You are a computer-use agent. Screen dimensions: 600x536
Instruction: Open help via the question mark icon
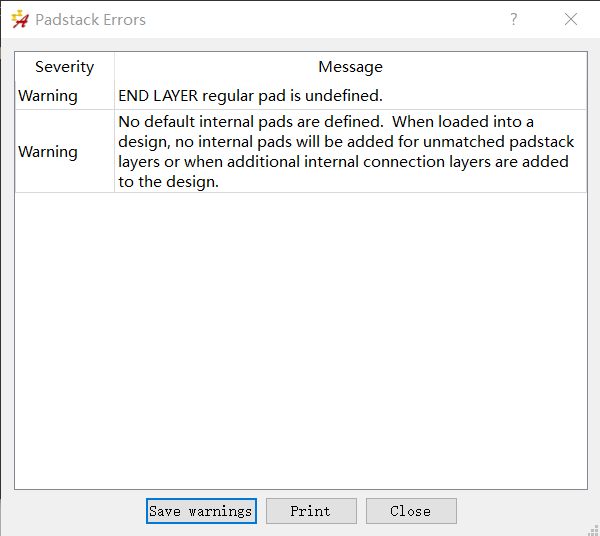[x=514, y=19]
